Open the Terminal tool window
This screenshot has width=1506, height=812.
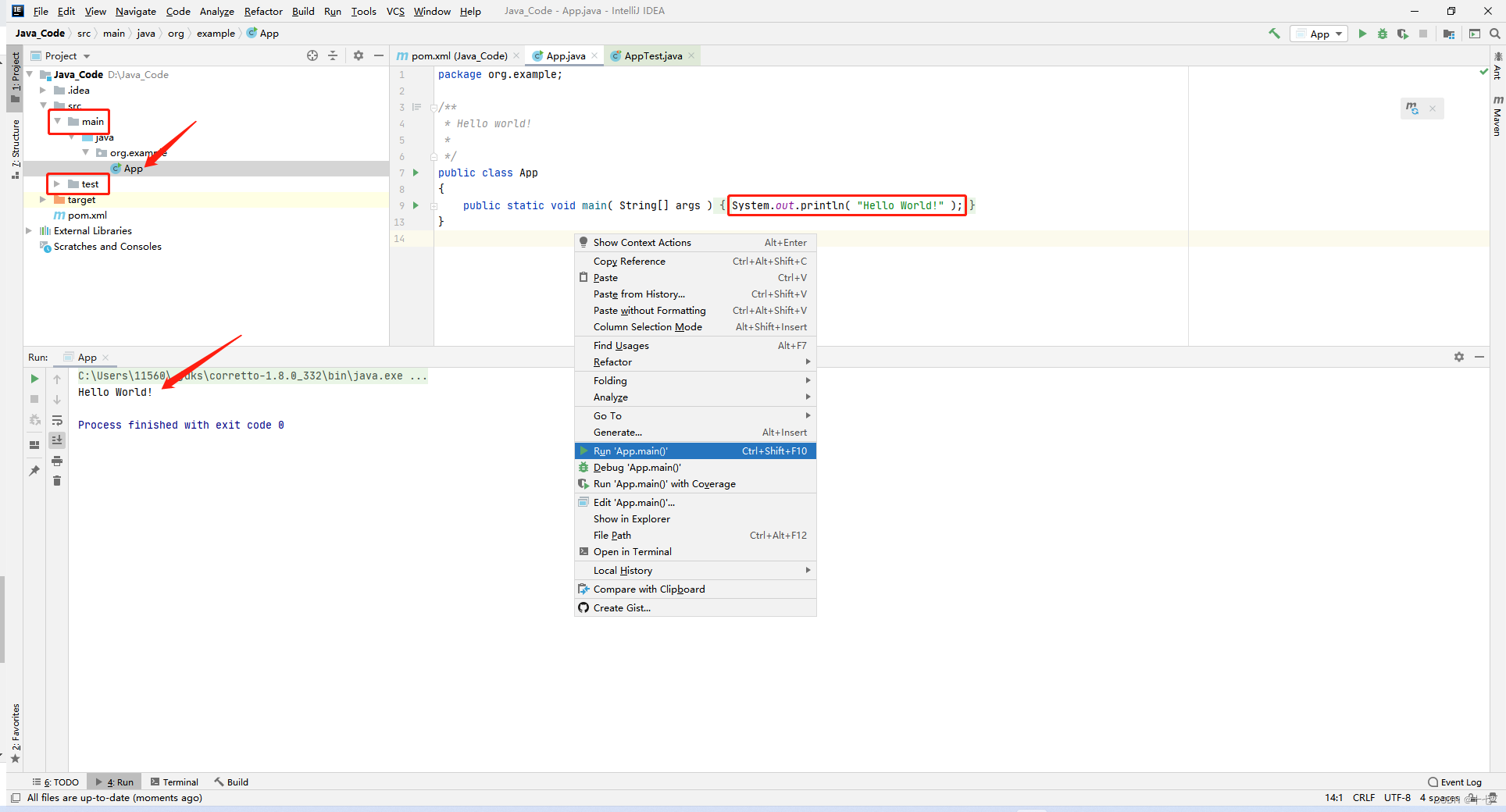[174, 782]
